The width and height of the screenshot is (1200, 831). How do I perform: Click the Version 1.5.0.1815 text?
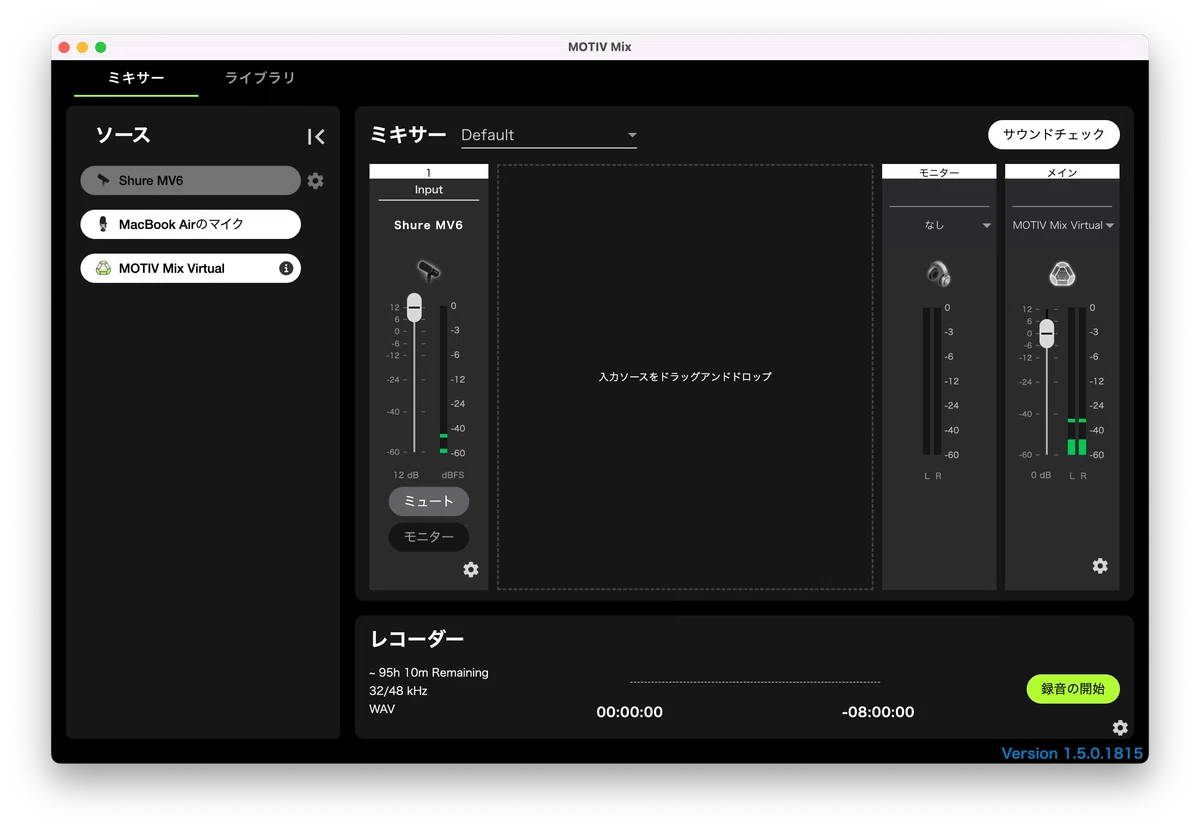[1072, 754]
